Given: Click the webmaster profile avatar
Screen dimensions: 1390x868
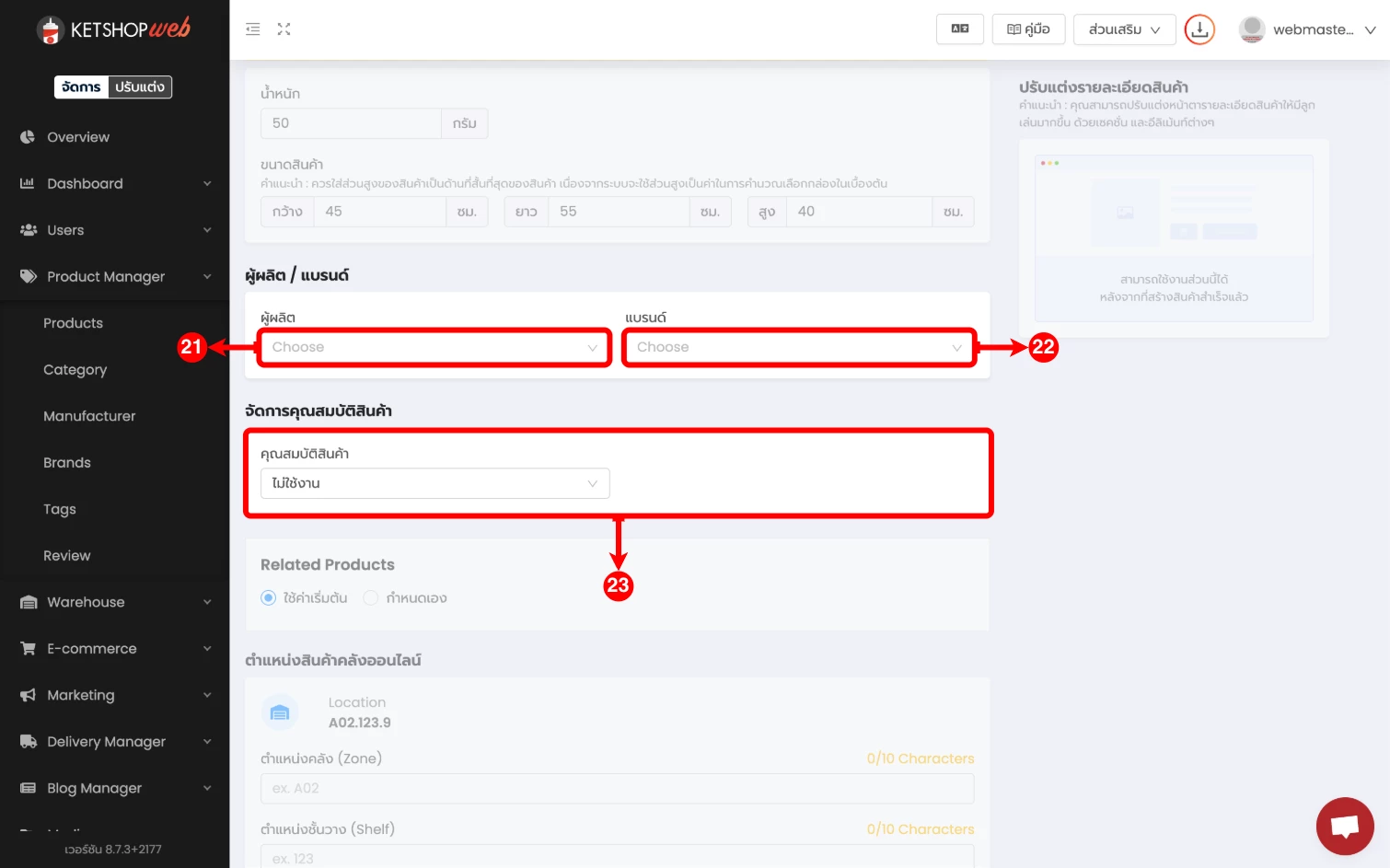Looking at the screenshot, I should click(1251, 29).
